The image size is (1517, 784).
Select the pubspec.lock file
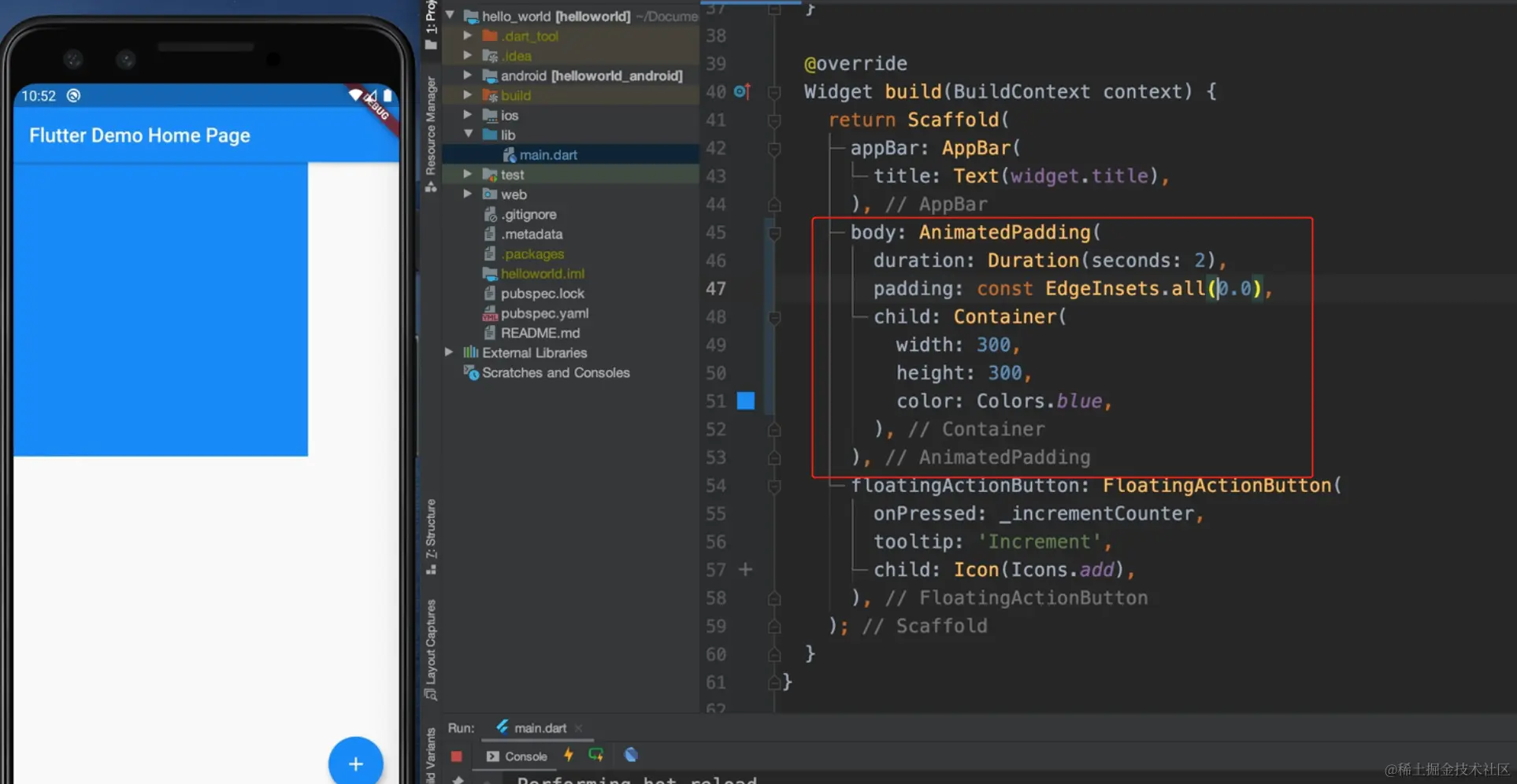coord(543,293)
